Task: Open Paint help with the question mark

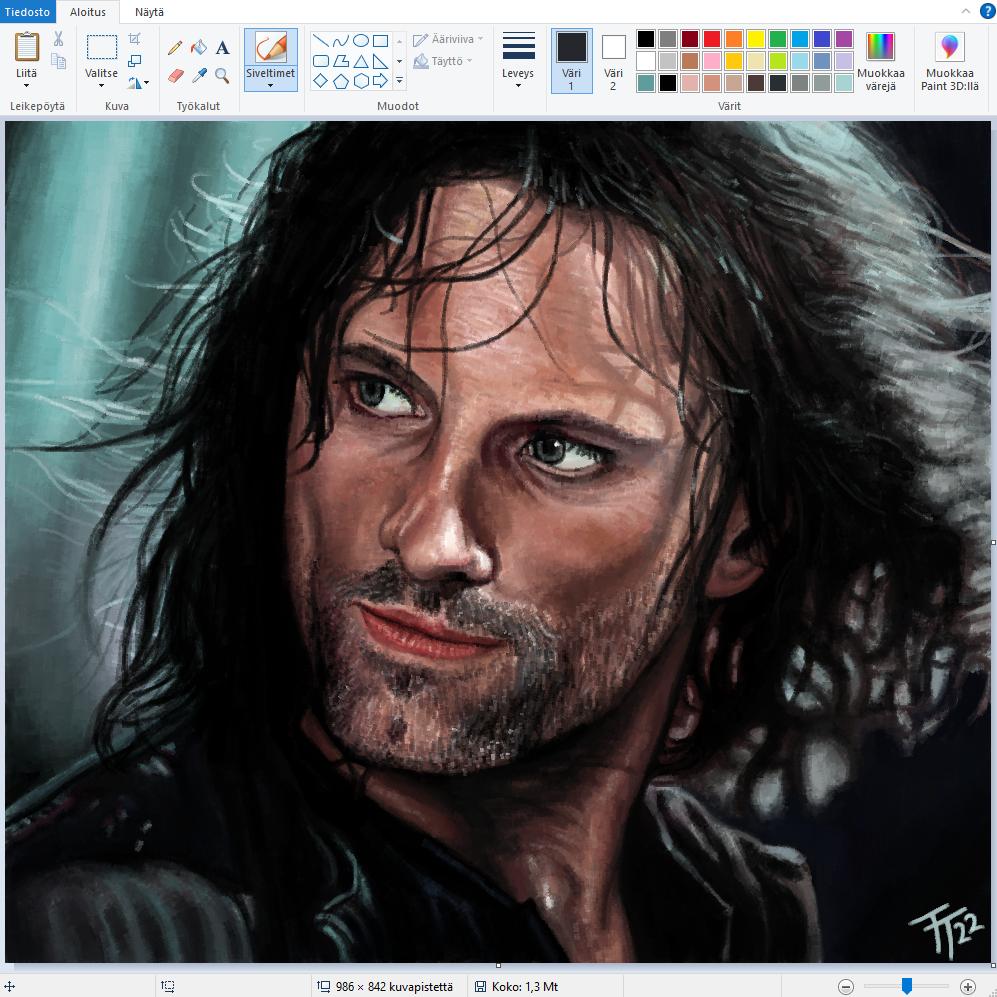Action: [987, 11]
